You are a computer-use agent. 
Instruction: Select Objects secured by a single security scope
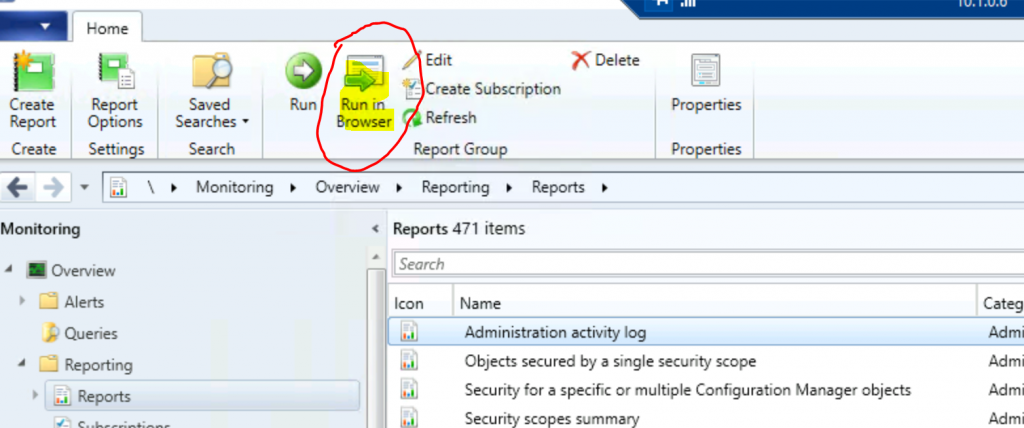[x=610, y=361]
